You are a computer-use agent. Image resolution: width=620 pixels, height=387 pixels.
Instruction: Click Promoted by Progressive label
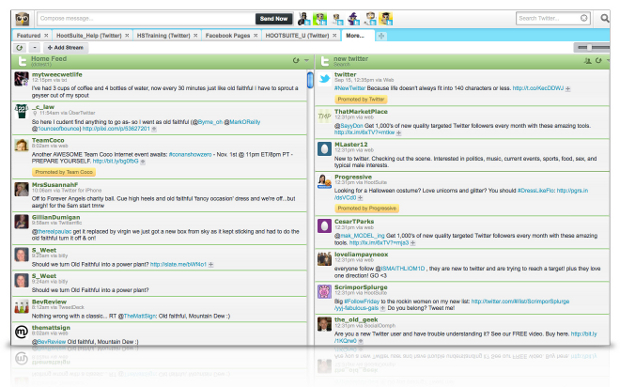(367, 208)
